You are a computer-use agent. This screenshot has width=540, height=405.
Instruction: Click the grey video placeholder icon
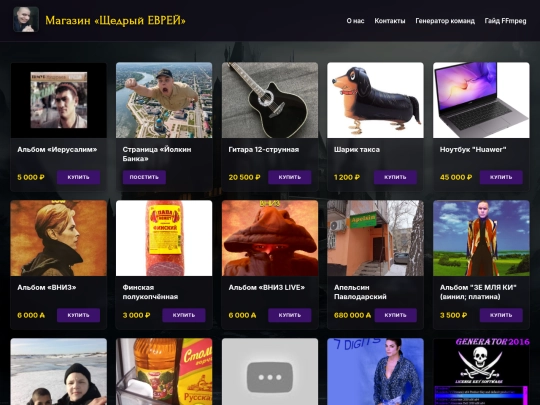pos(270,377)
